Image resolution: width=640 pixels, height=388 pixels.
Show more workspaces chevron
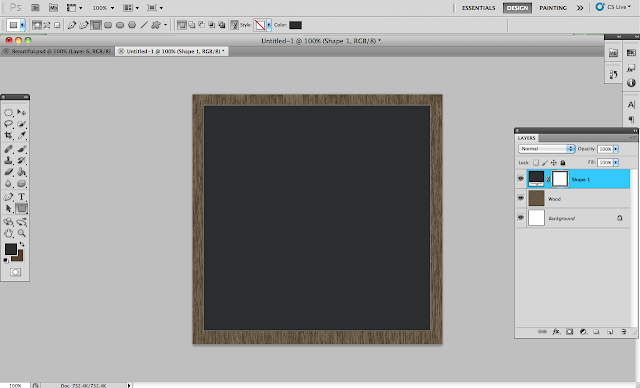coord(580,8)
